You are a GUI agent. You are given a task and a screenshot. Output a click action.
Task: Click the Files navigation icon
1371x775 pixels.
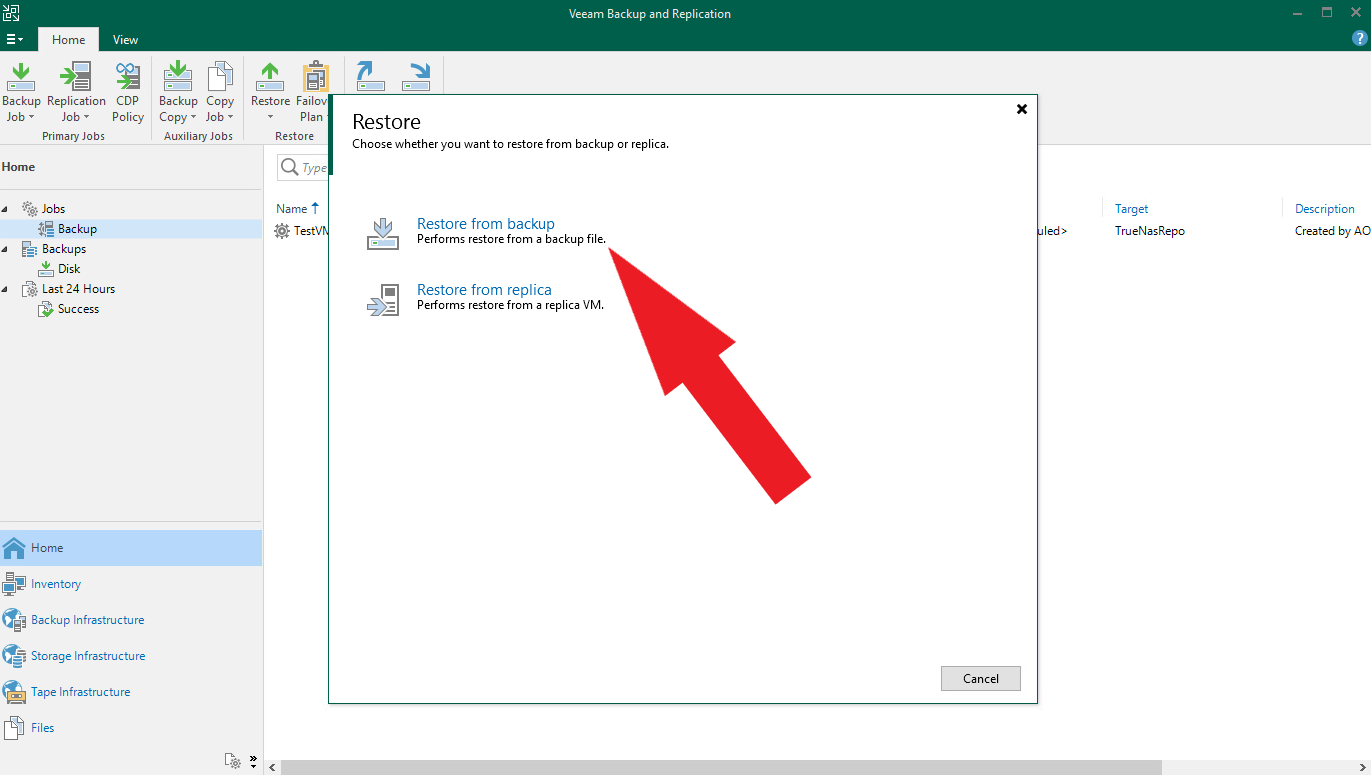(x=14, y=728)
